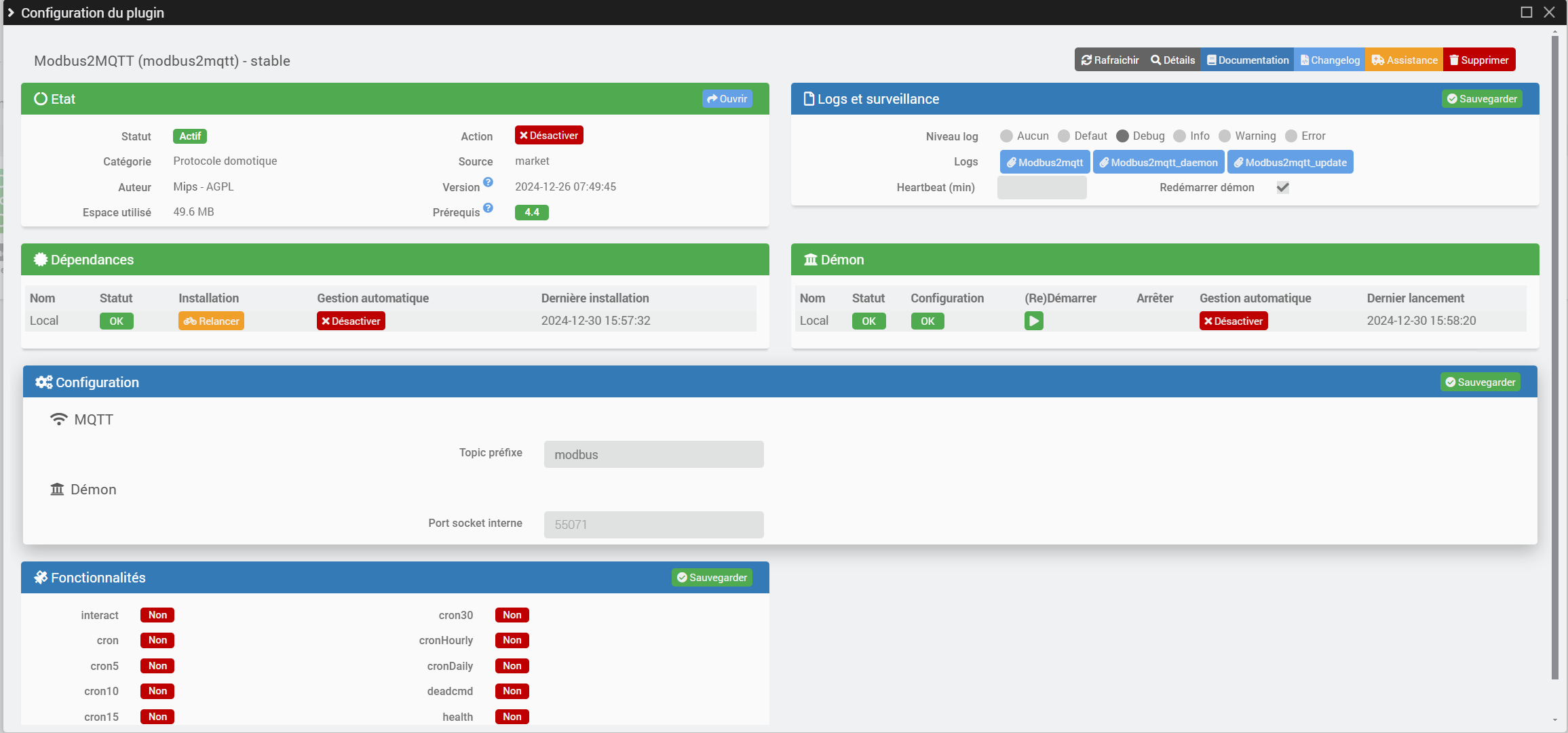Click the Topic préfixe field
The image size is (1568, 733).
coord(653,454)
